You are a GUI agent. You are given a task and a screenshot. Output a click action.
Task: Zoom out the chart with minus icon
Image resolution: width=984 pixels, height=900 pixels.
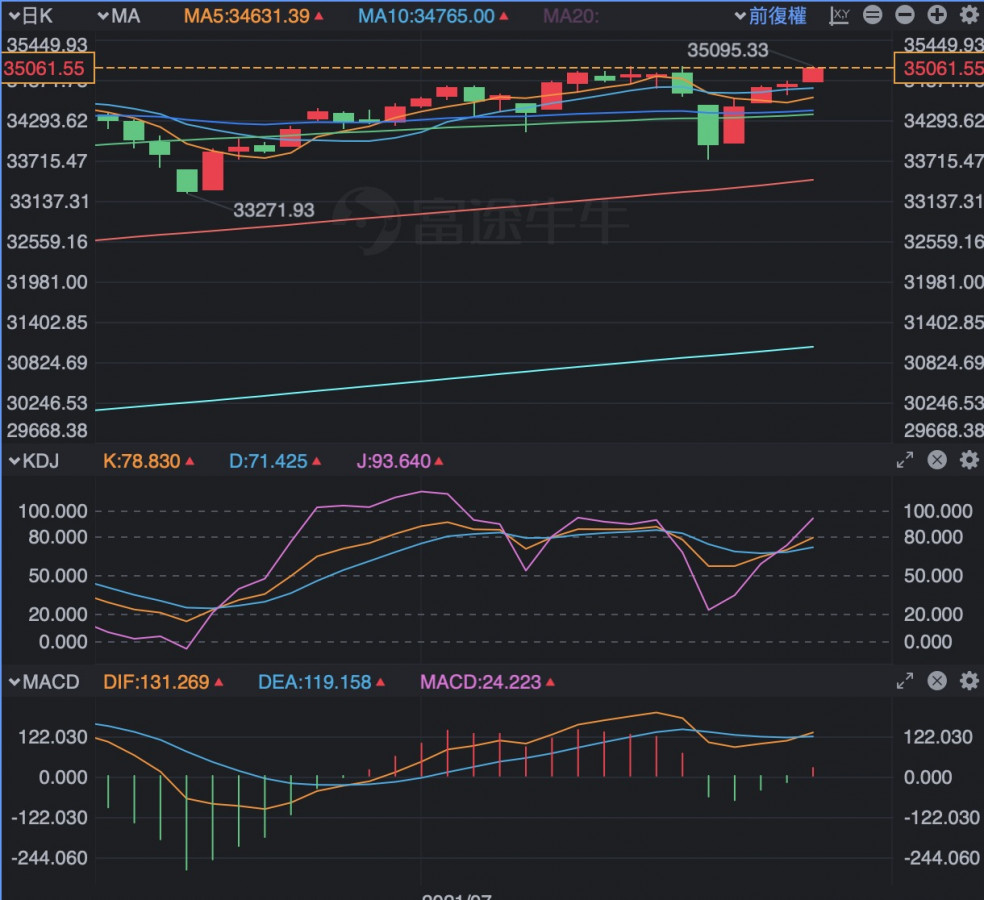[x=905, y=15]
